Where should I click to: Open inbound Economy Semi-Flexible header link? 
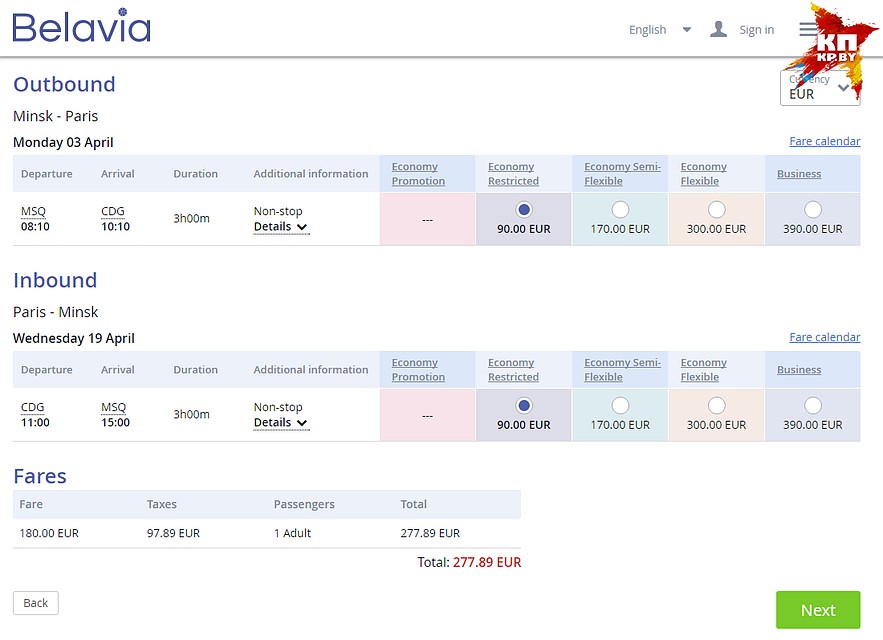coord(622,370)
